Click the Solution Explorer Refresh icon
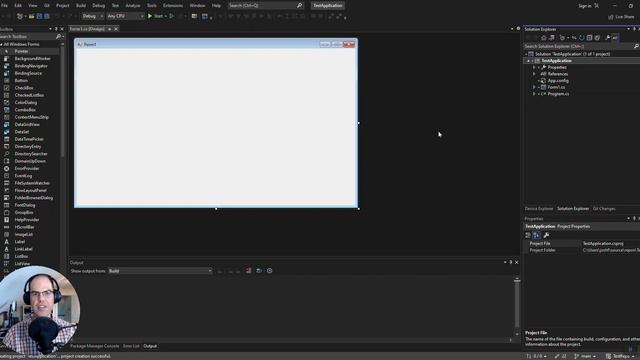The width and height of the screenshot is (640, 360). [x=582, y=38]
